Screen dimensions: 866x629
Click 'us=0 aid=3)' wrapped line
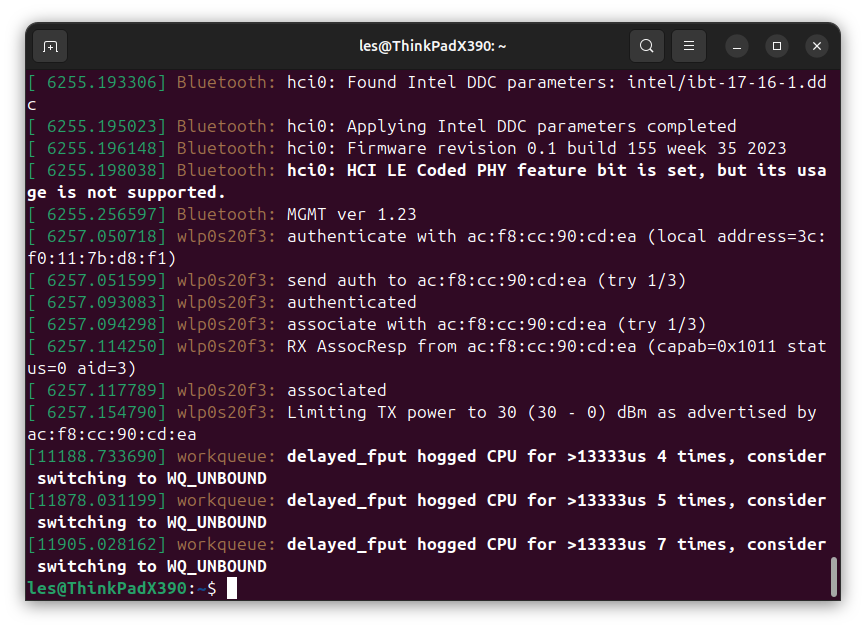click(x=82, y=368)
